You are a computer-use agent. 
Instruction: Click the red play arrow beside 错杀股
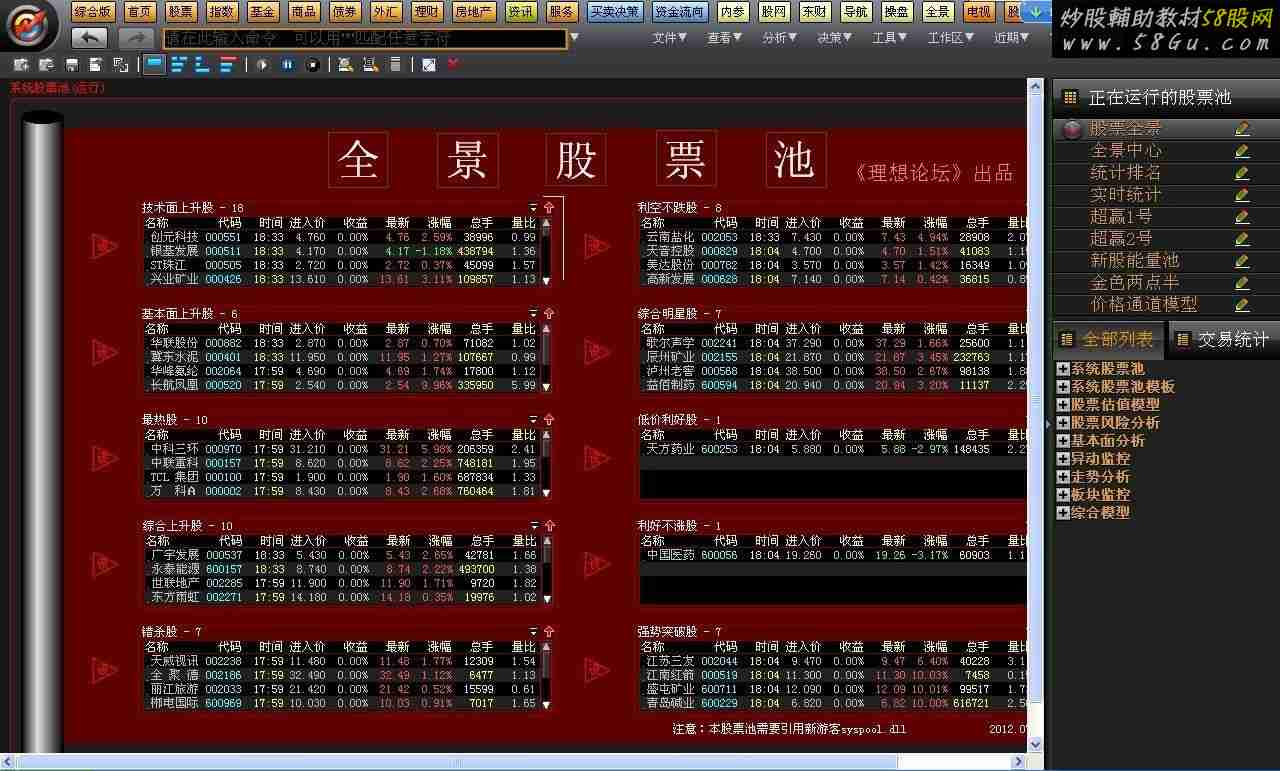click(104, 670)
